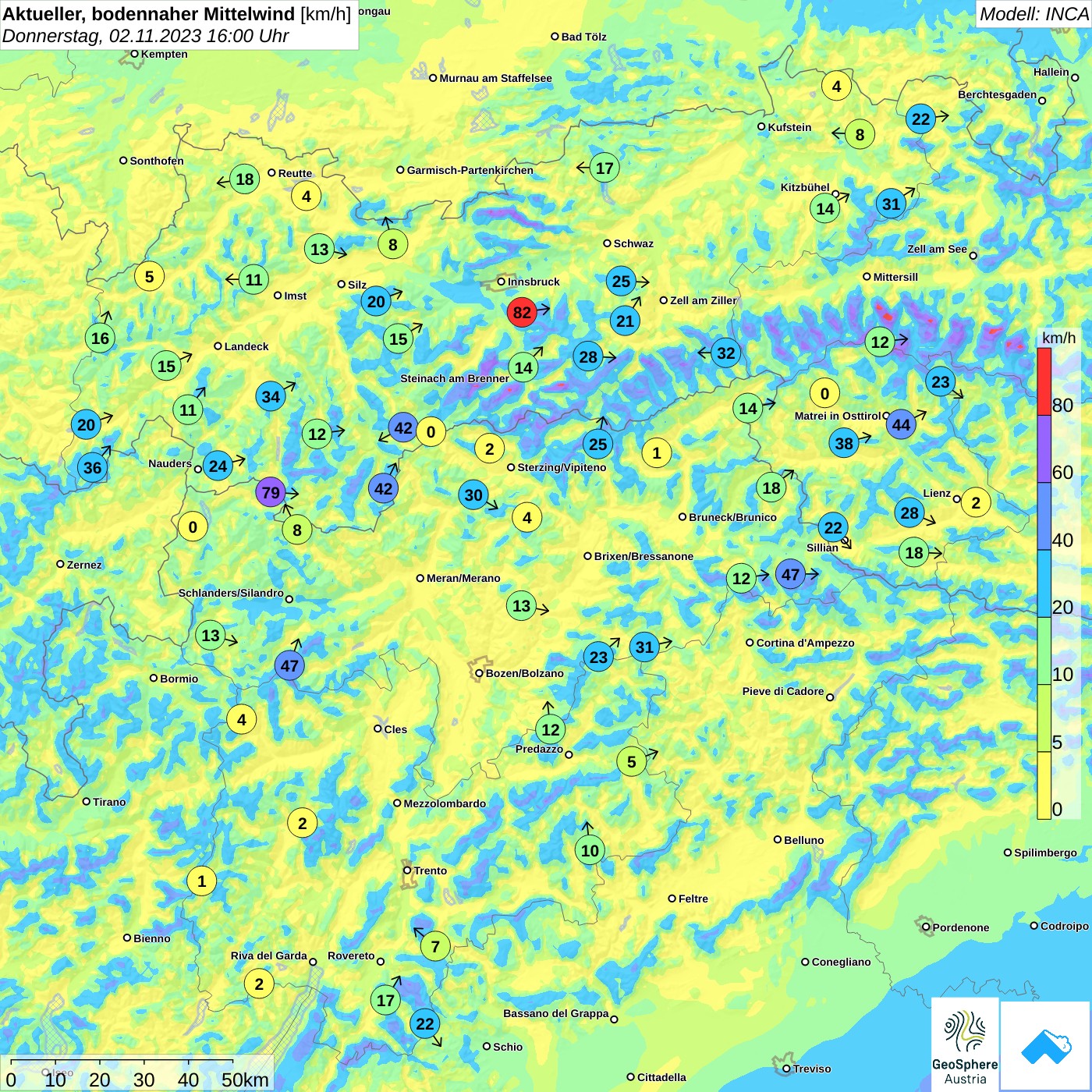Click the yellow 0 km/h legend color

(1044, 785)
